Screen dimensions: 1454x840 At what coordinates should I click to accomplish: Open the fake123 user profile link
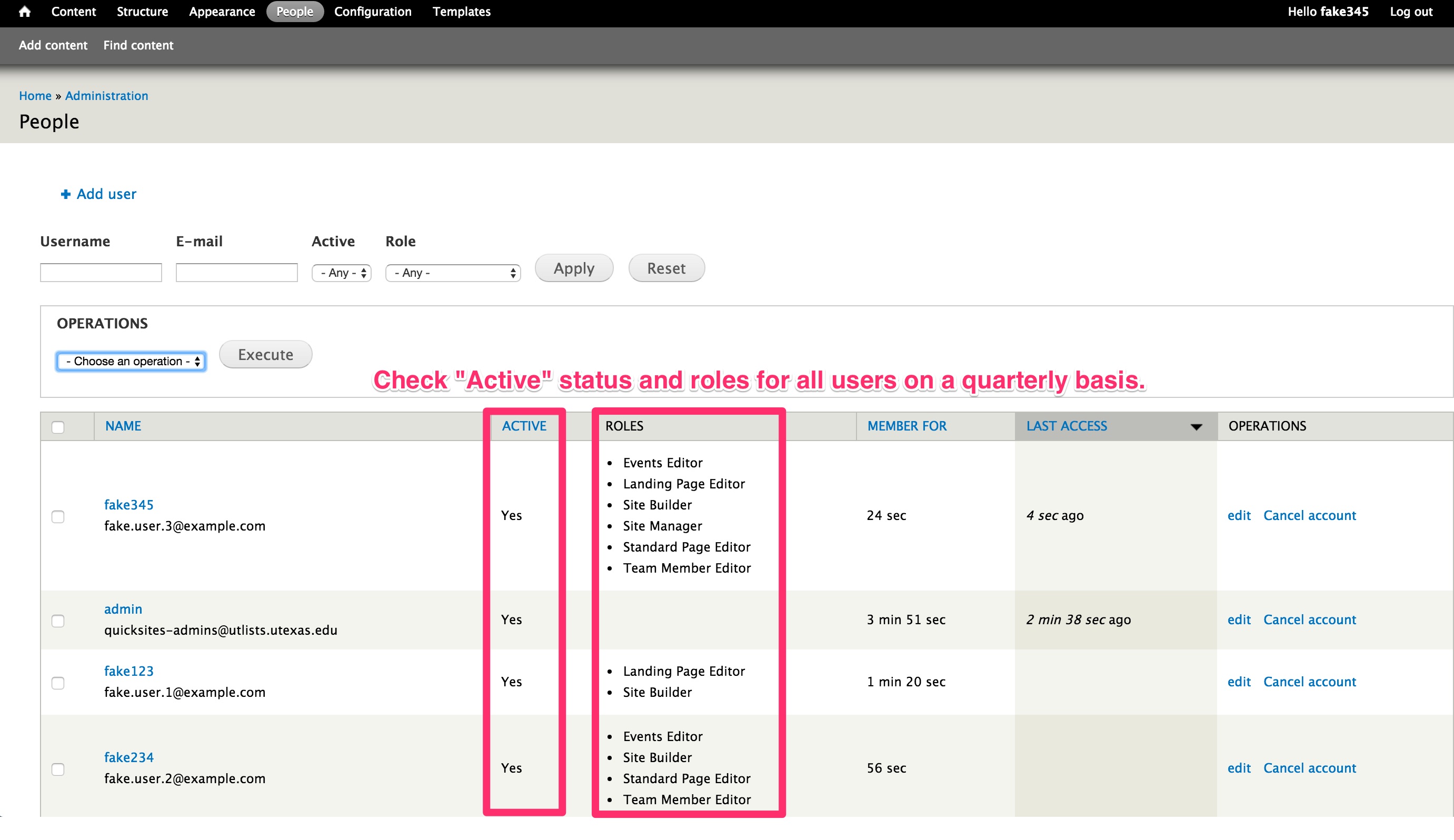[128, 671]
